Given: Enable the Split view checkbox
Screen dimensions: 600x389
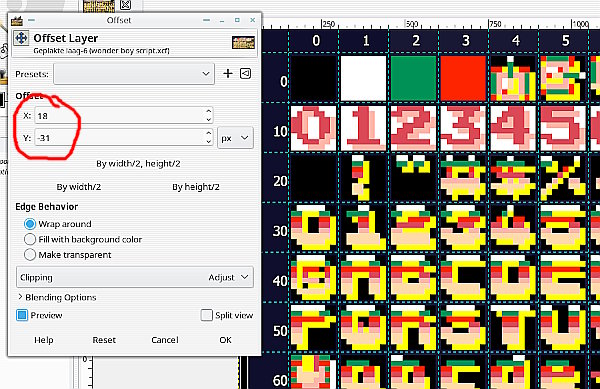Looking at the screenshot, I should pos(227,315).
